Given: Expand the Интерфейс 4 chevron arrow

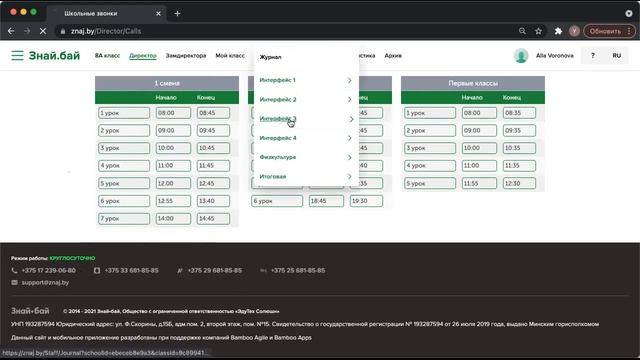Looking at the screenshot, I should tap(350, 138).
